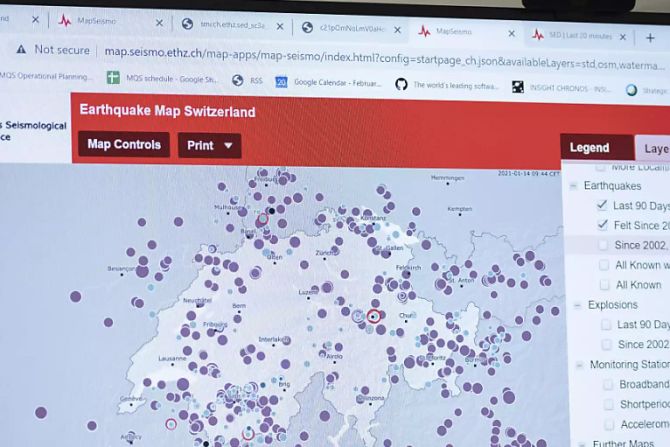Viewport: 670px width, 447px height.
Task: Click the Map Controls button
Action: [124, 144]
